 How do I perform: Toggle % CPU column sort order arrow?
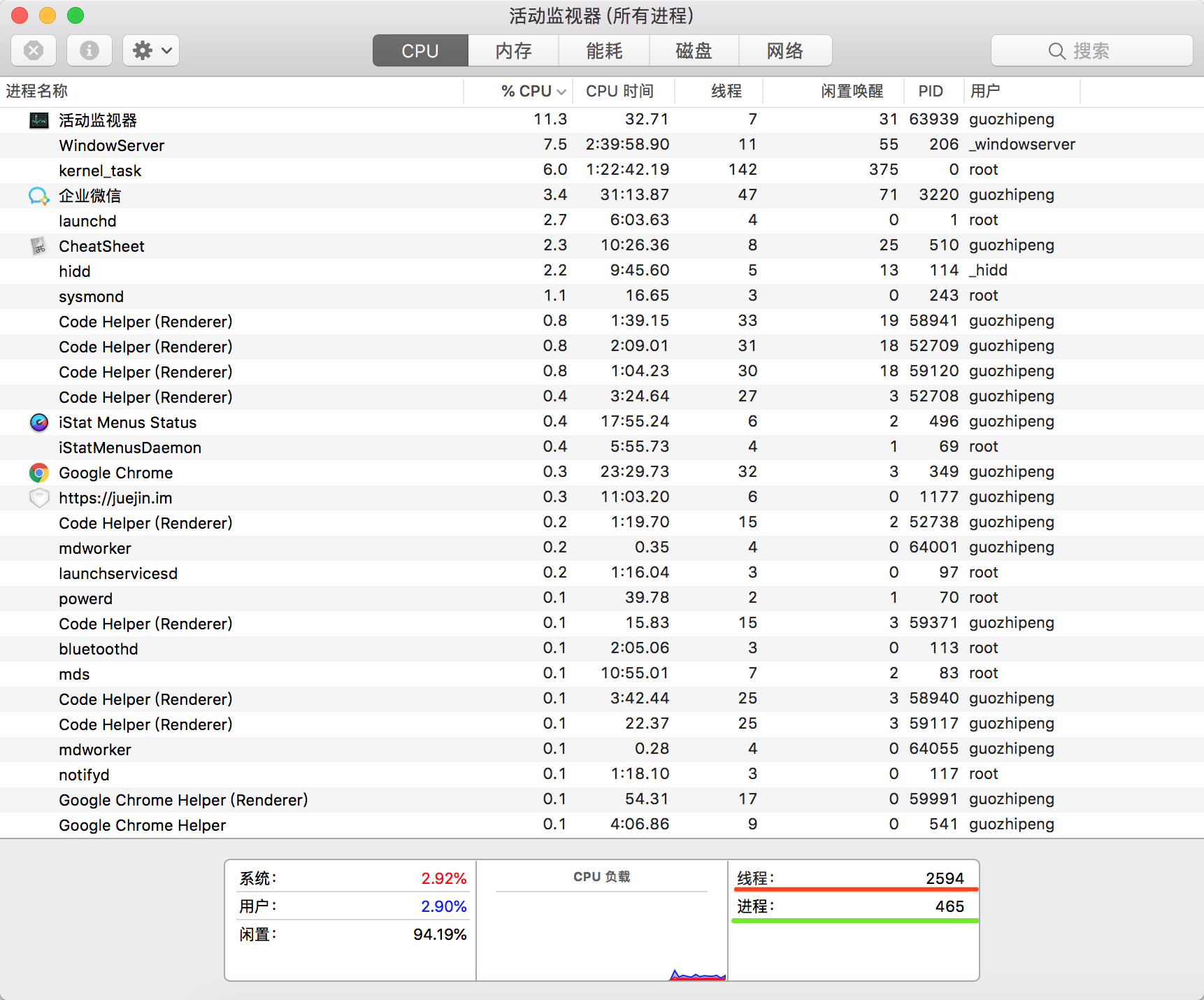[x=561, y=92]
